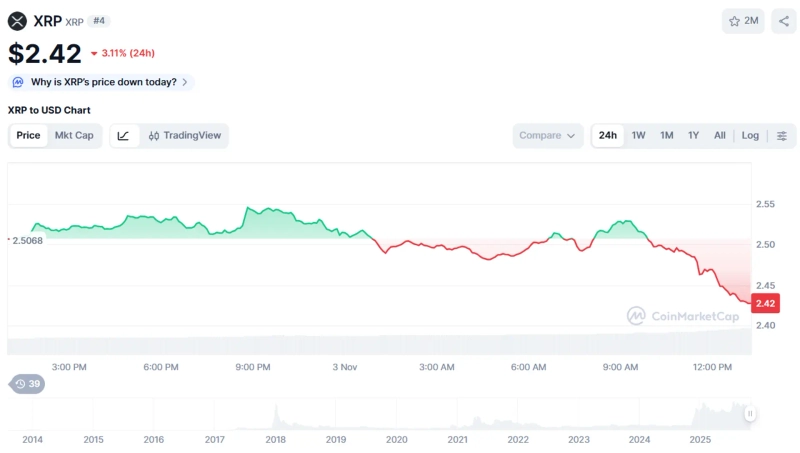Switch chart to Mkt Cap view
The height and width of the screenshot is (453, 800).
click(74, 136)
